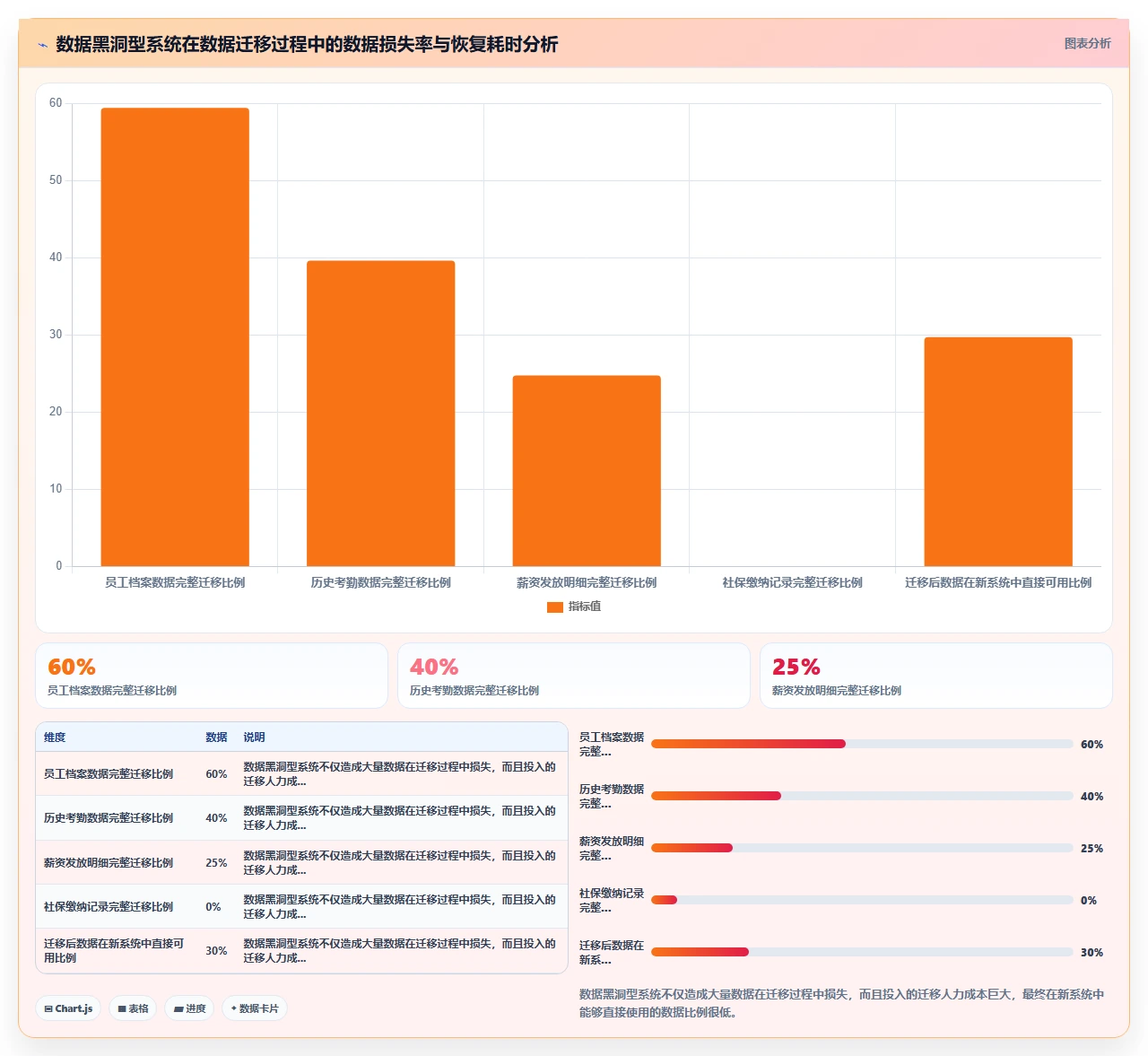The width and height of the screenshot is (1148, 1056).
Task: Click the title icon next to the heading
Action: 42,45
